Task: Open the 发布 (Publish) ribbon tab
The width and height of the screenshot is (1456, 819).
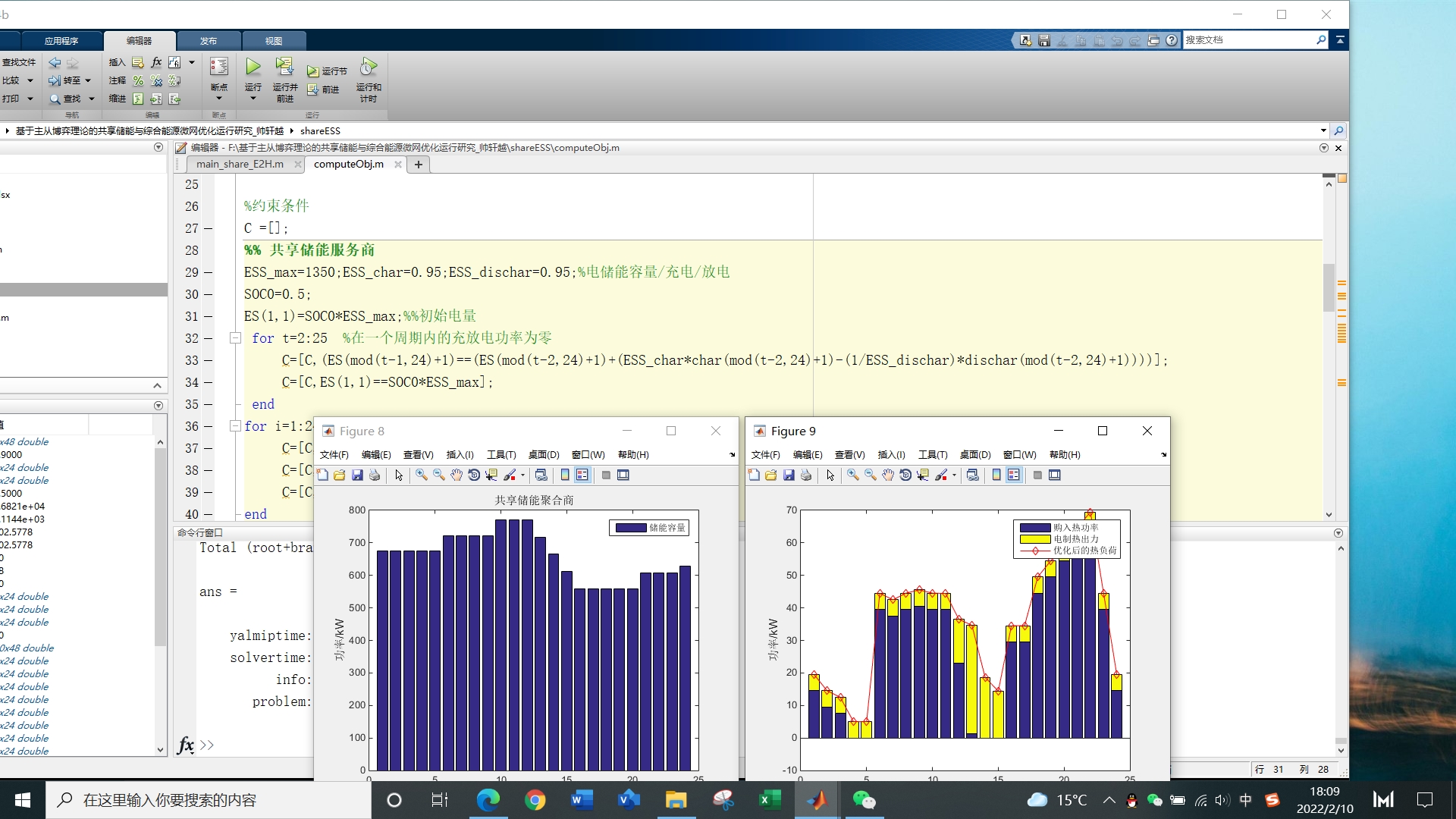Action: pyautogui.click(x=209, y=41)
